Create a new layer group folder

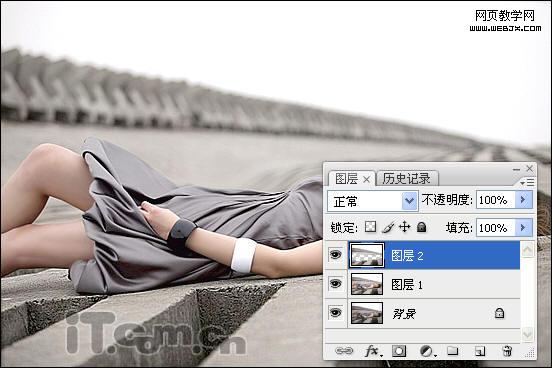(x=453, y=351)
